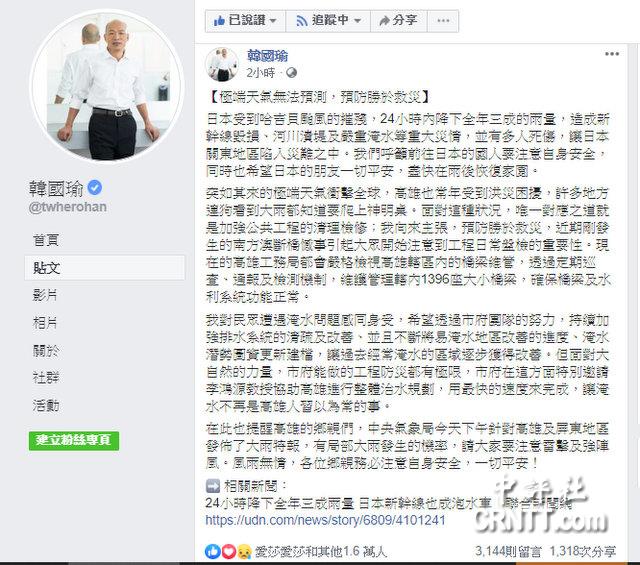The height and width of the screenshot is (565, 640).
Task: Click the blue verified badge by the page name
Action: pyautogui.click(x=95, y=188)
